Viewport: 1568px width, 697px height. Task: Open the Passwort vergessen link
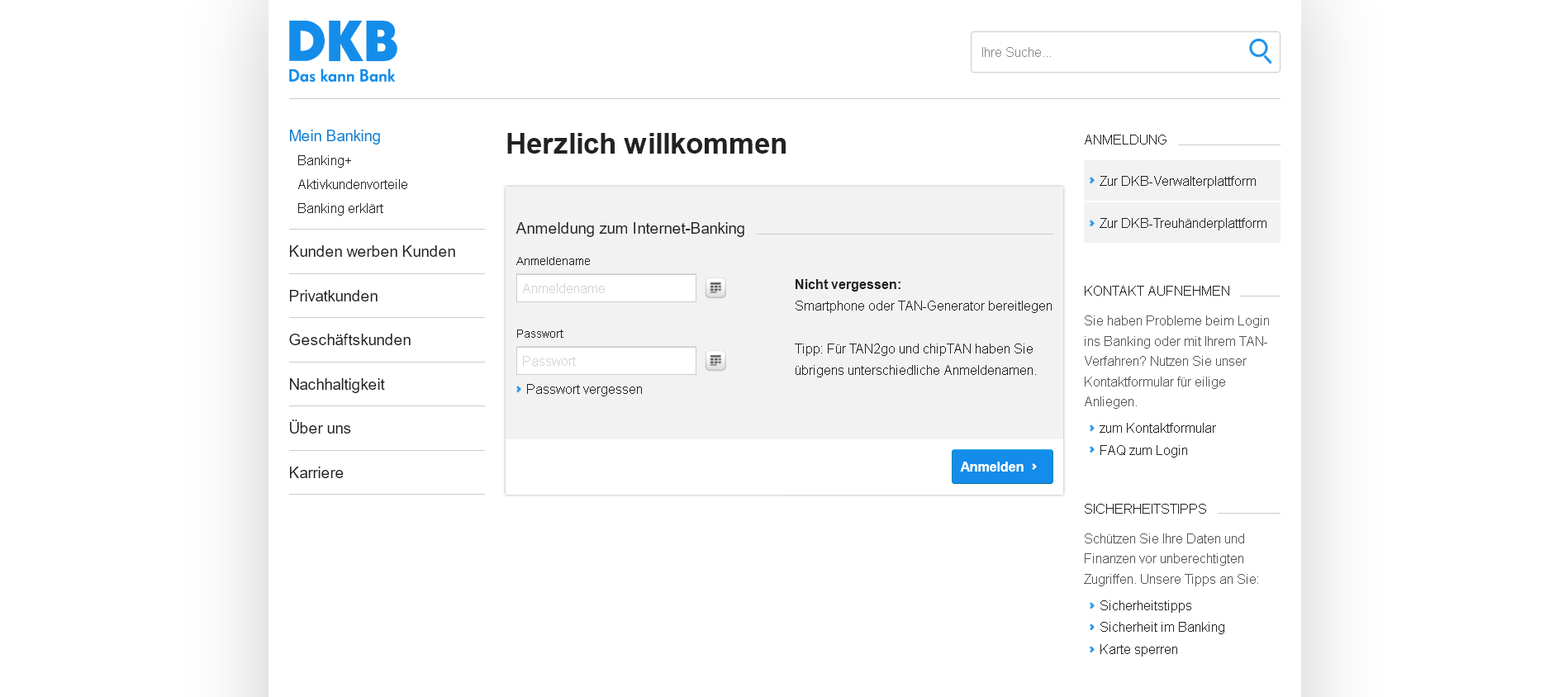click(583, 390)
